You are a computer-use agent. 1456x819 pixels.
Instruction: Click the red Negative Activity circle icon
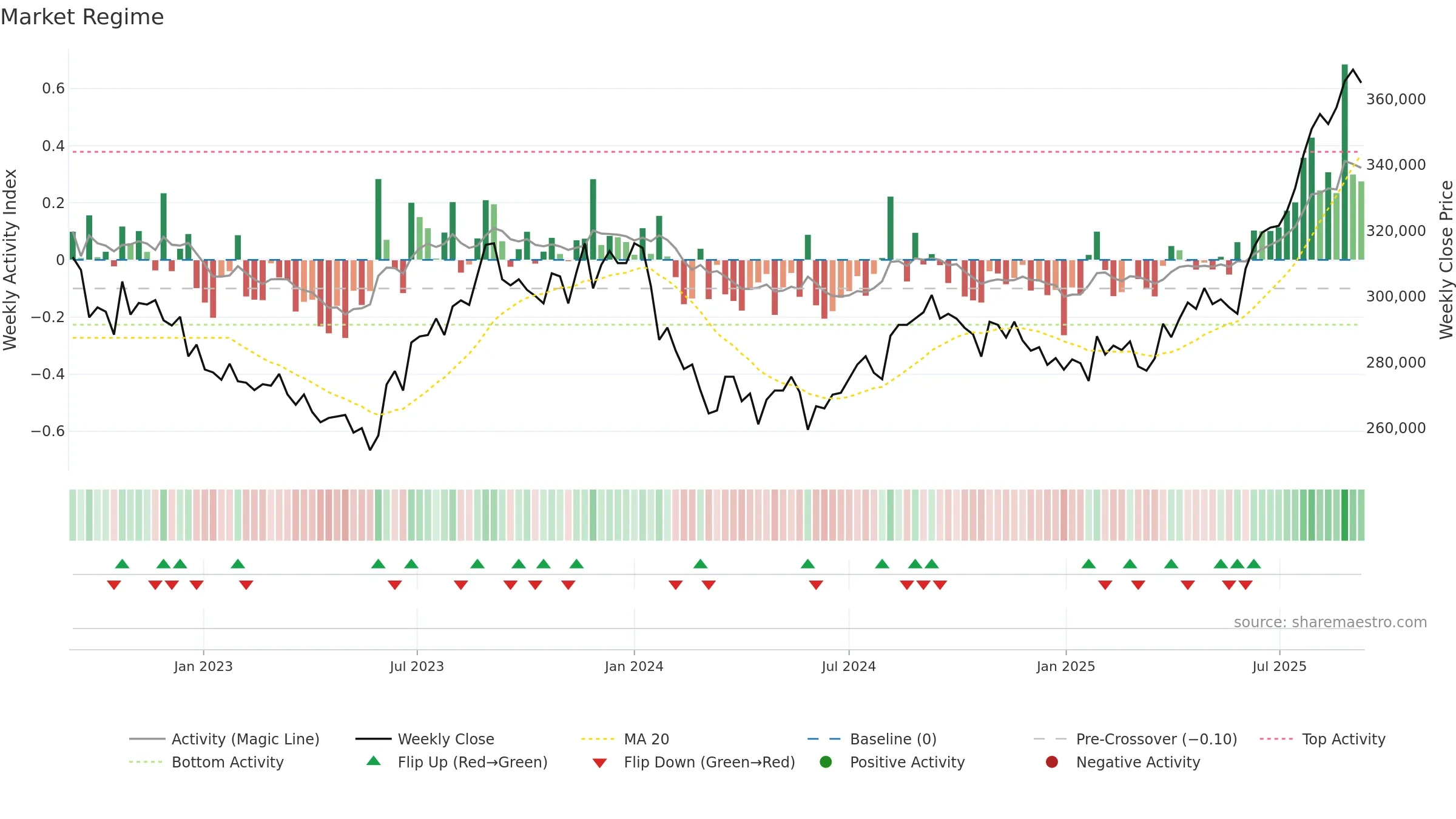click(x=1052, y=762)
